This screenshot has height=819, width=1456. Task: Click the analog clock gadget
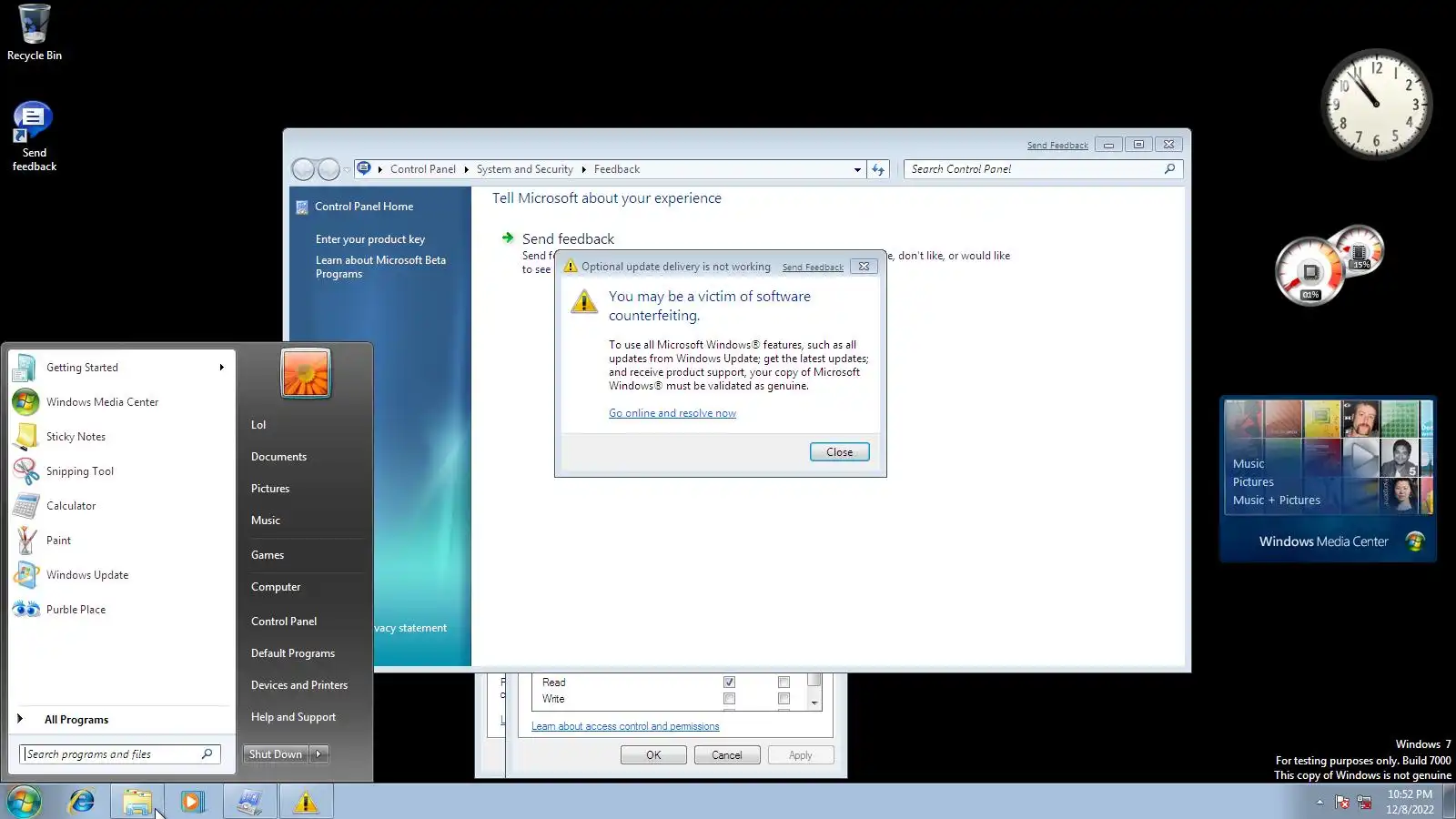coord(1376,103)
